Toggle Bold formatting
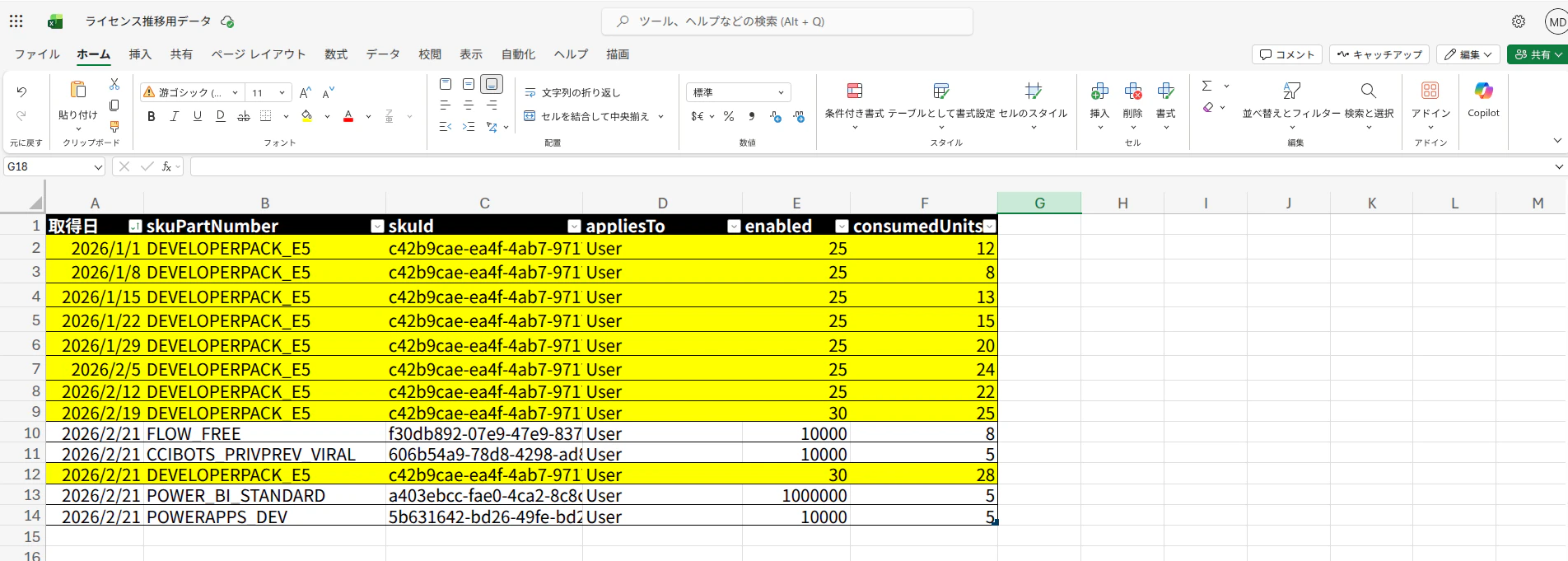1568x561 pixels. pos(152,117)
